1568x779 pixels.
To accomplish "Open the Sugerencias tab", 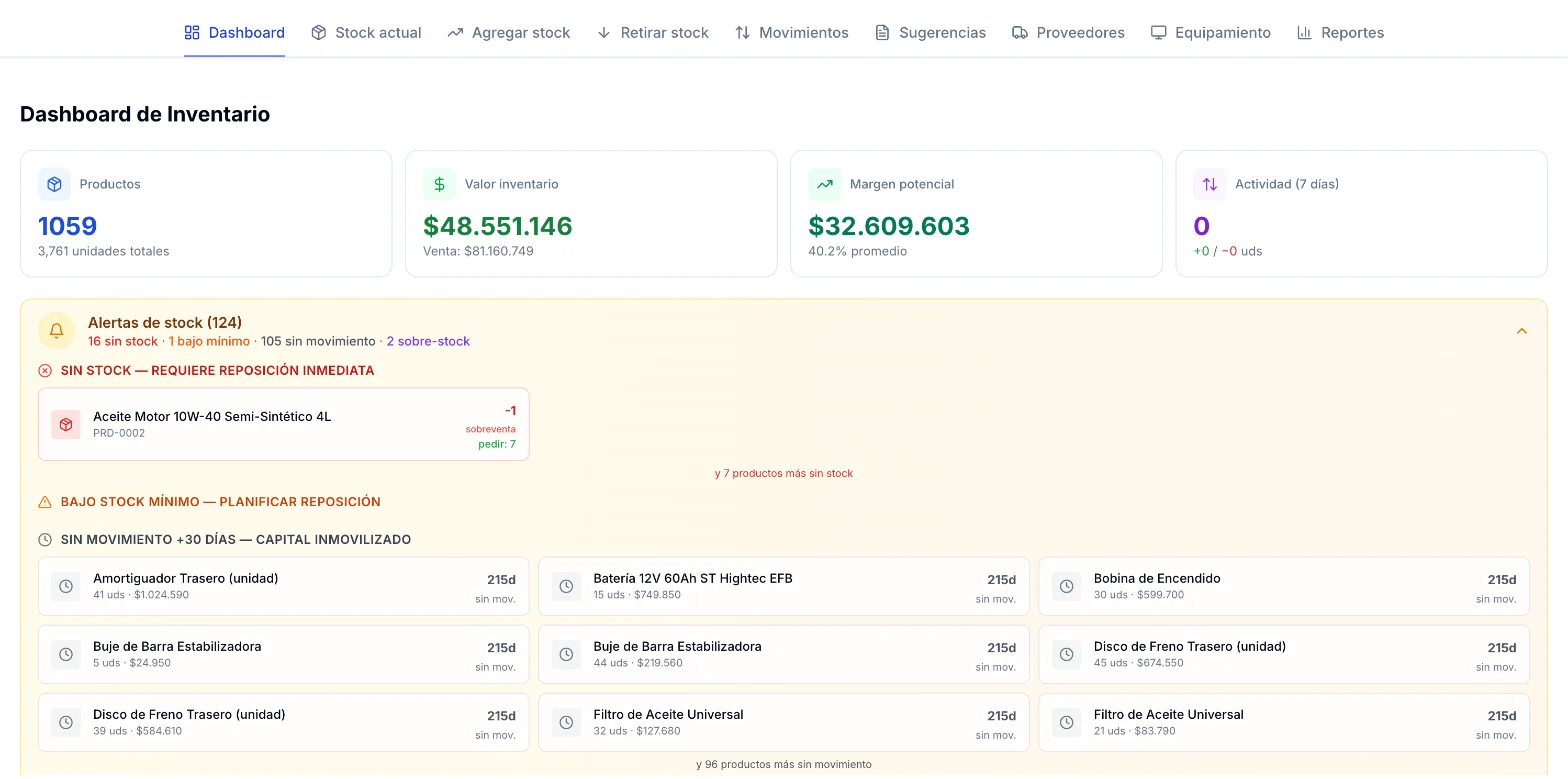I will click(930, 32).
